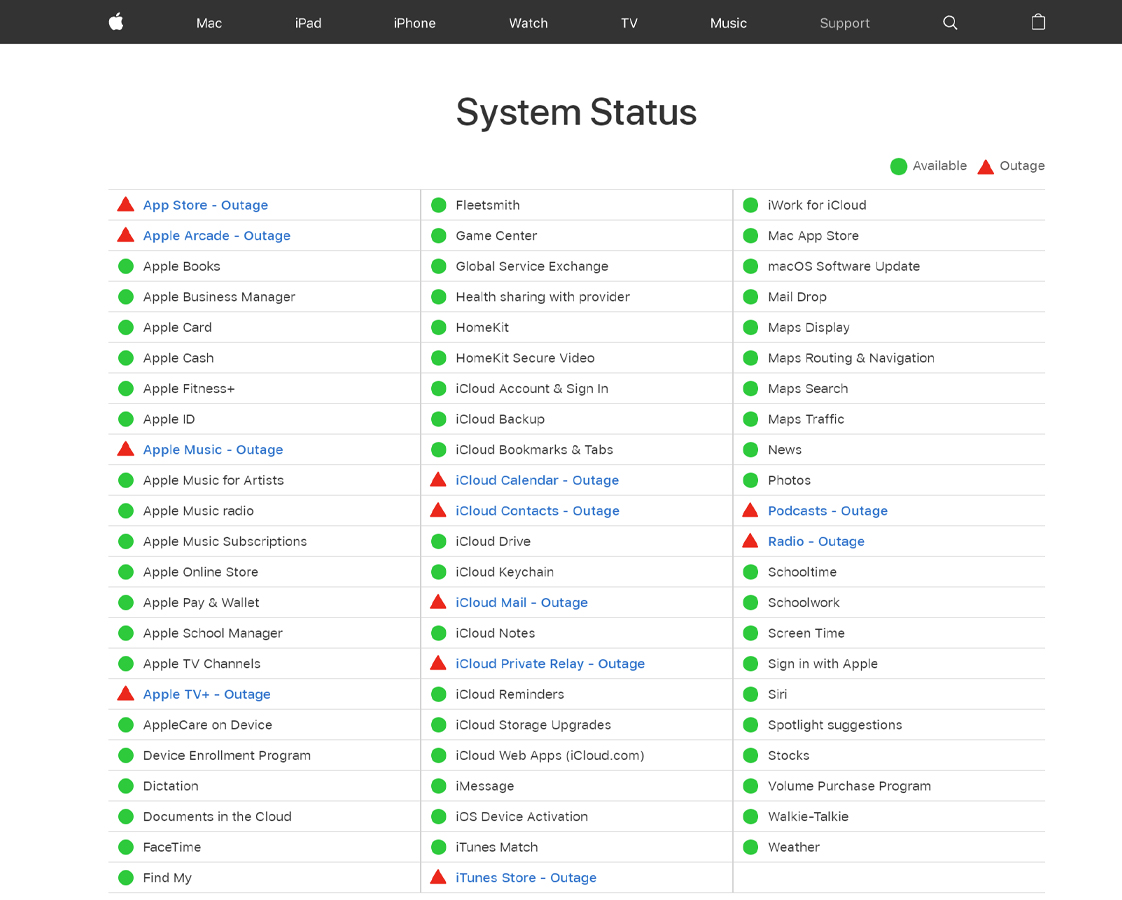Viewport: 1122px width, 900px height.
Task: Open Podcasts - Outage link
Action: 828,511
